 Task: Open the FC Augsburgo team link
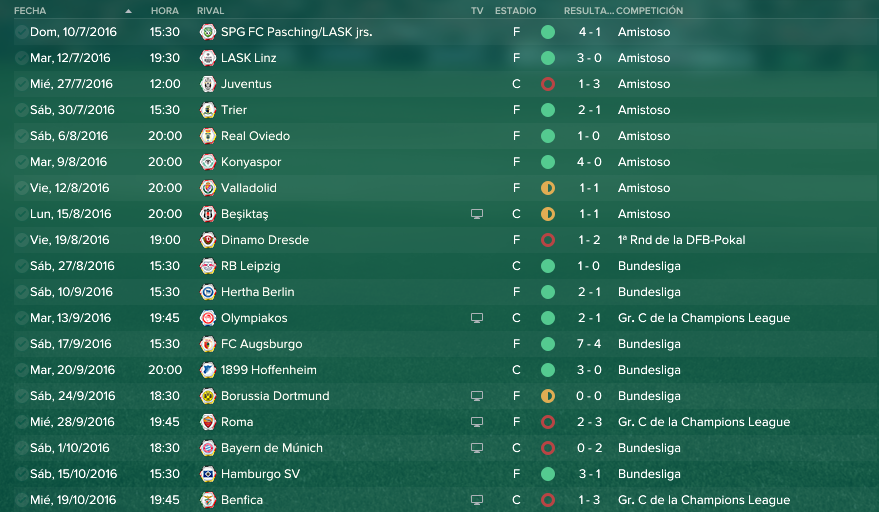click(x=261, y=344)
